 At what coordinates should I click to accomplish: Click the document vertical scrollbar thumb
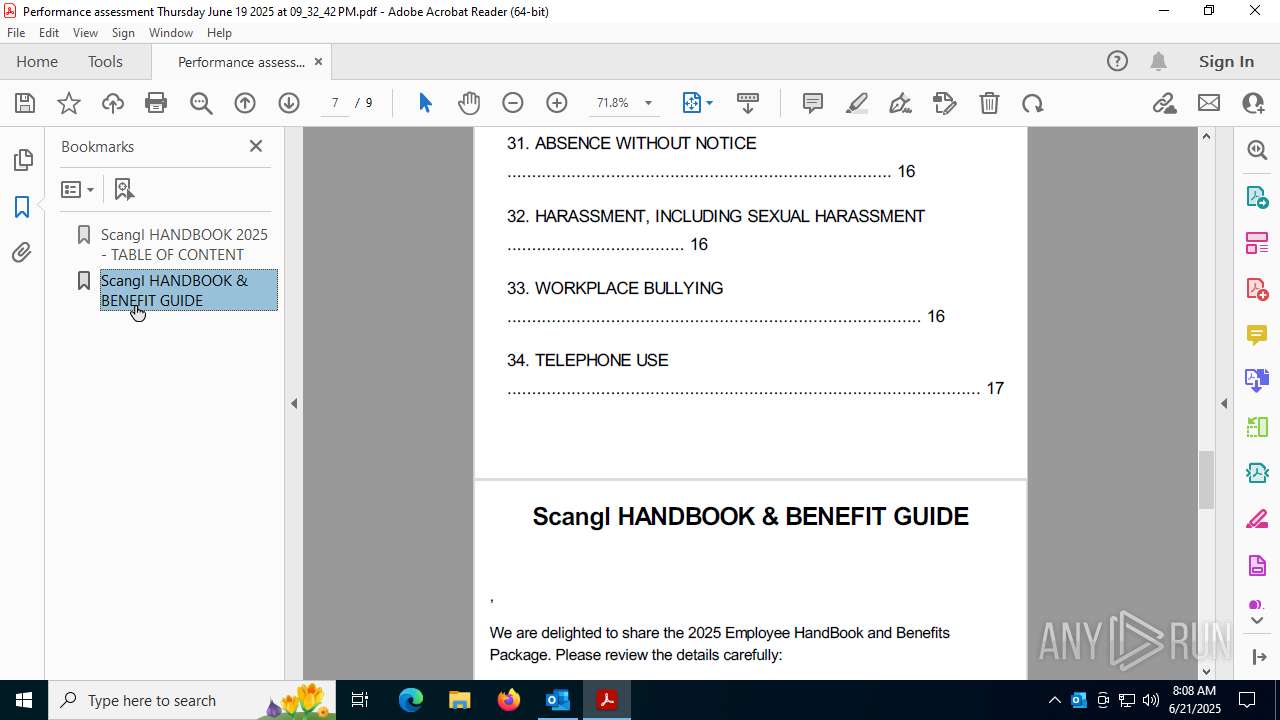pos(1206,480)
